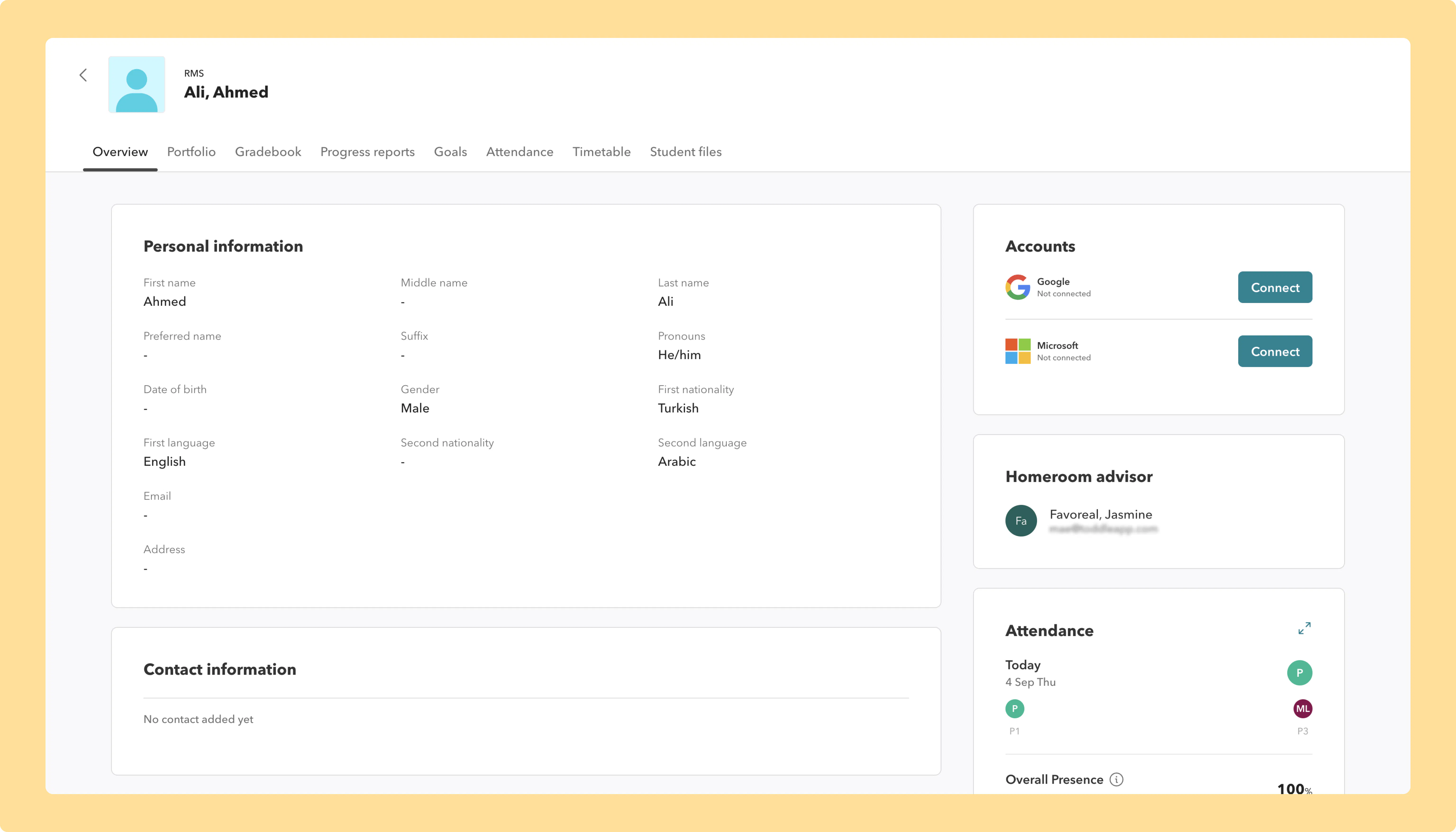Click the RMS label above the name
This screenshot has width=1456, height=832.
pos(194,73)
